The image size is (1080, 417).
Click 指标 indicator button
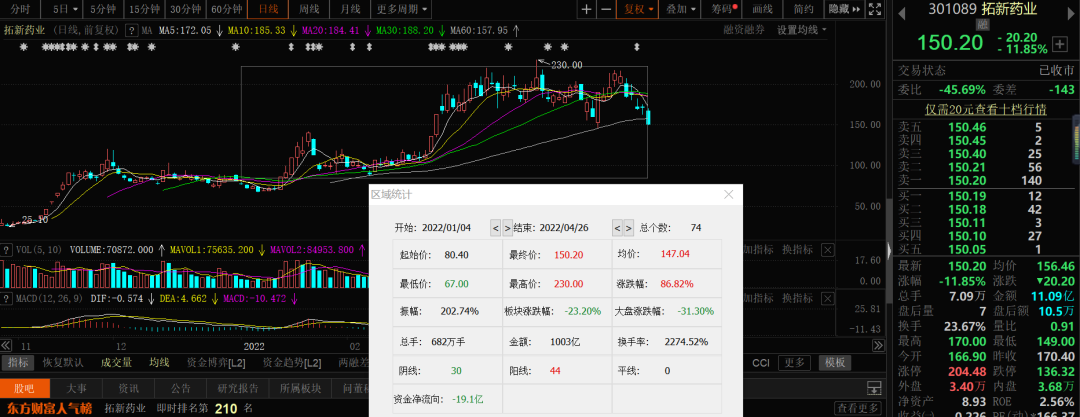pyautogui.click(x=19, y=363)
